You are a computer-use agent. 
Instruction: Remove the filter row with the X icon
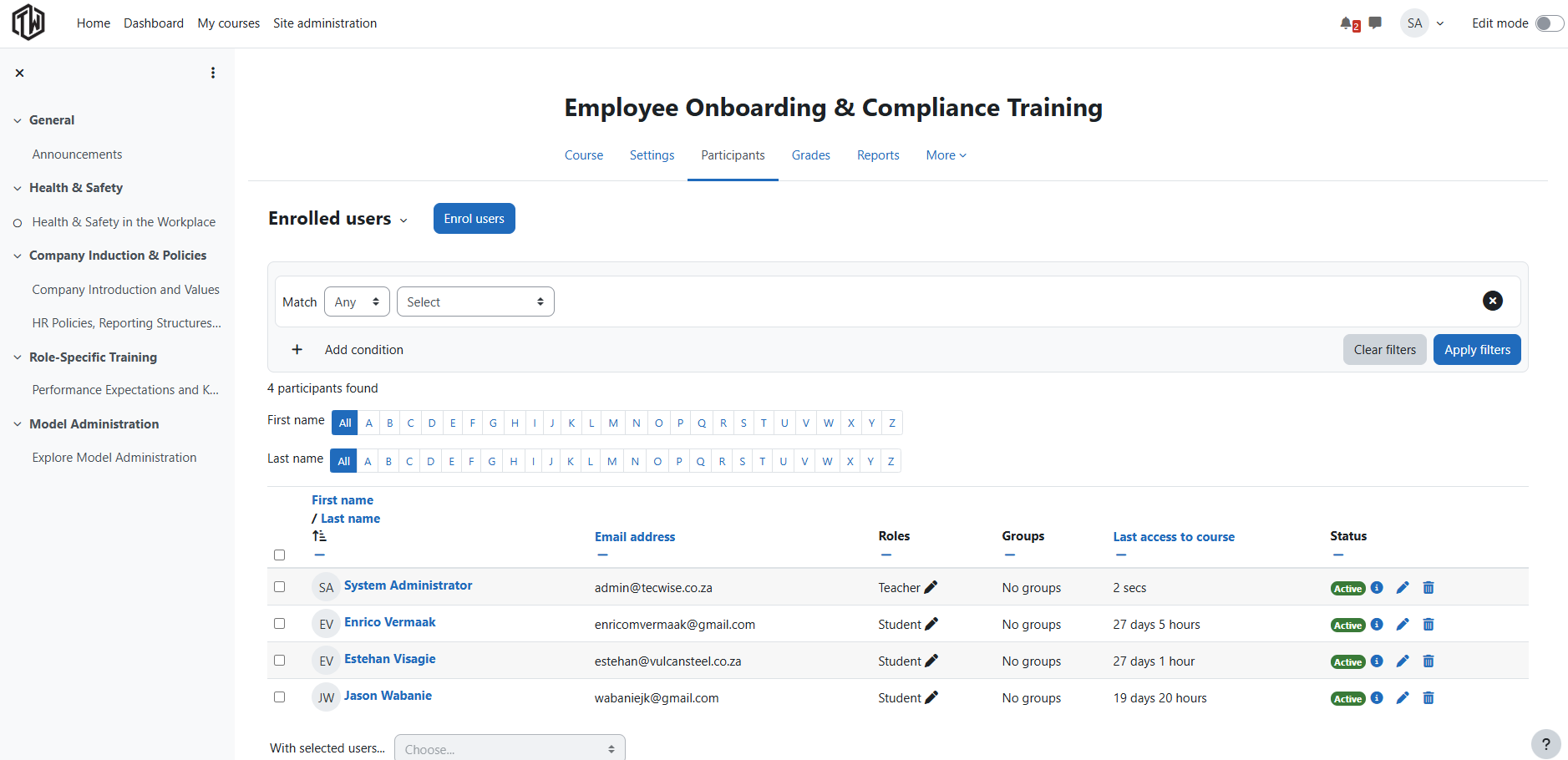[x=1492, y=301]
